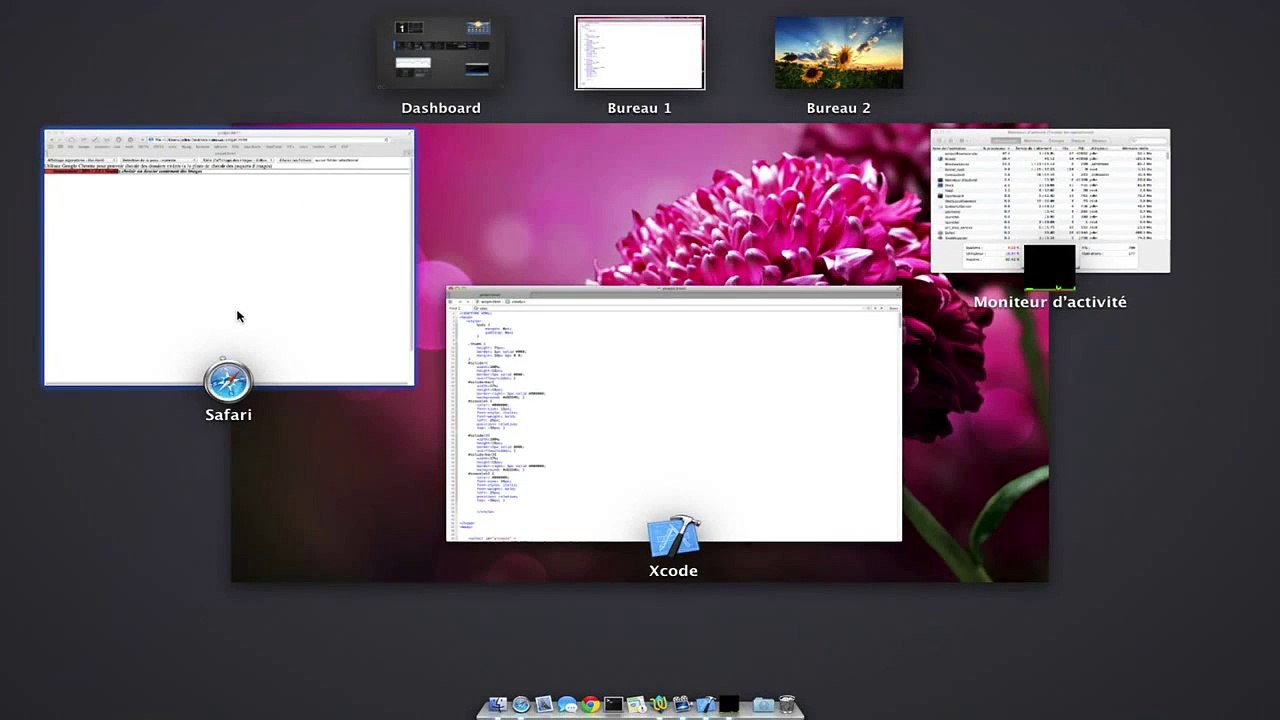Launch Google Chrome from the Dock
This screenshot has width=1280, height=720.
[591, 704]
